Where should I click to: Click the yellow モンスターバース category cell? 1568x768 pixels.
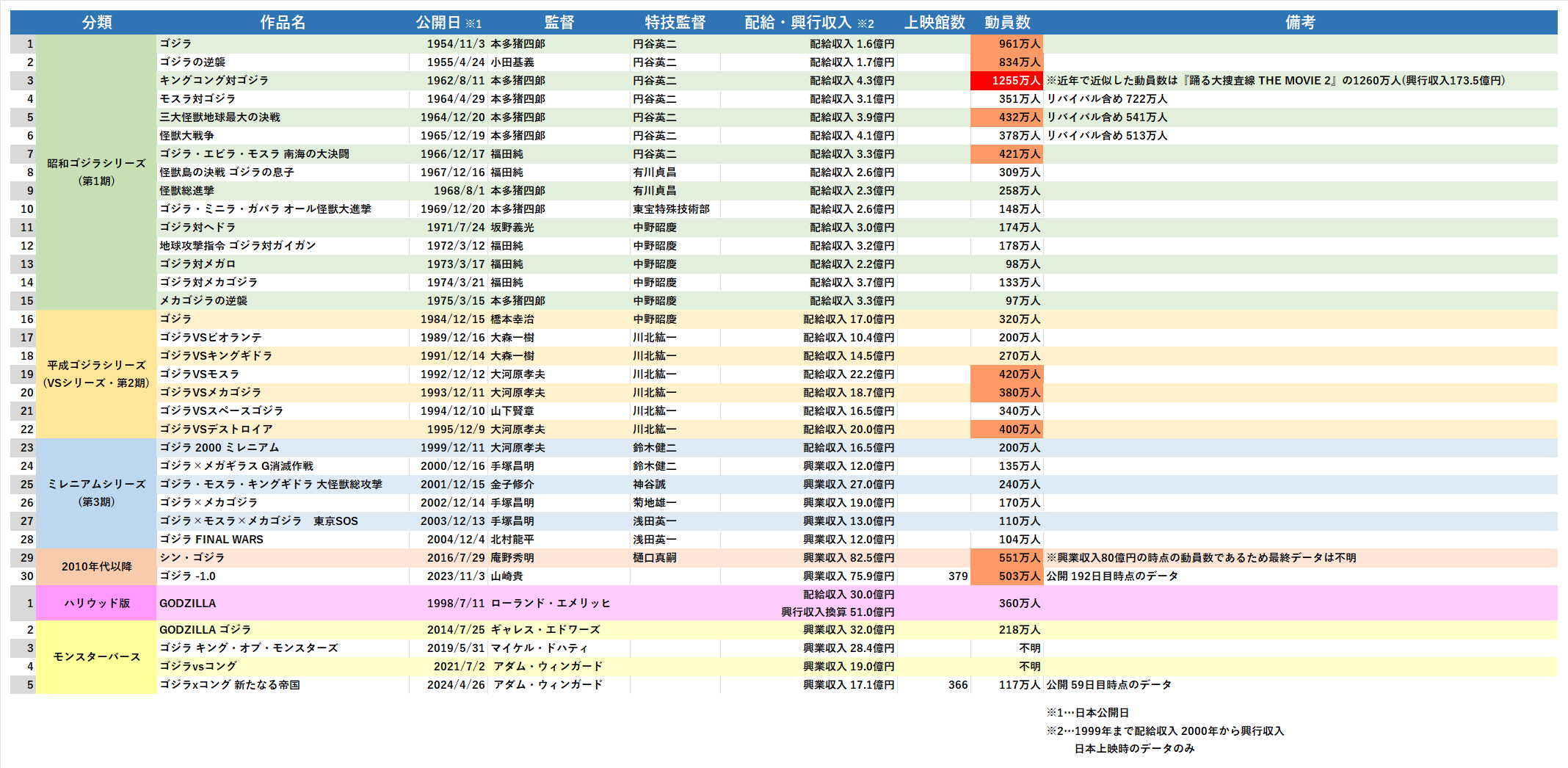point(96,657)
